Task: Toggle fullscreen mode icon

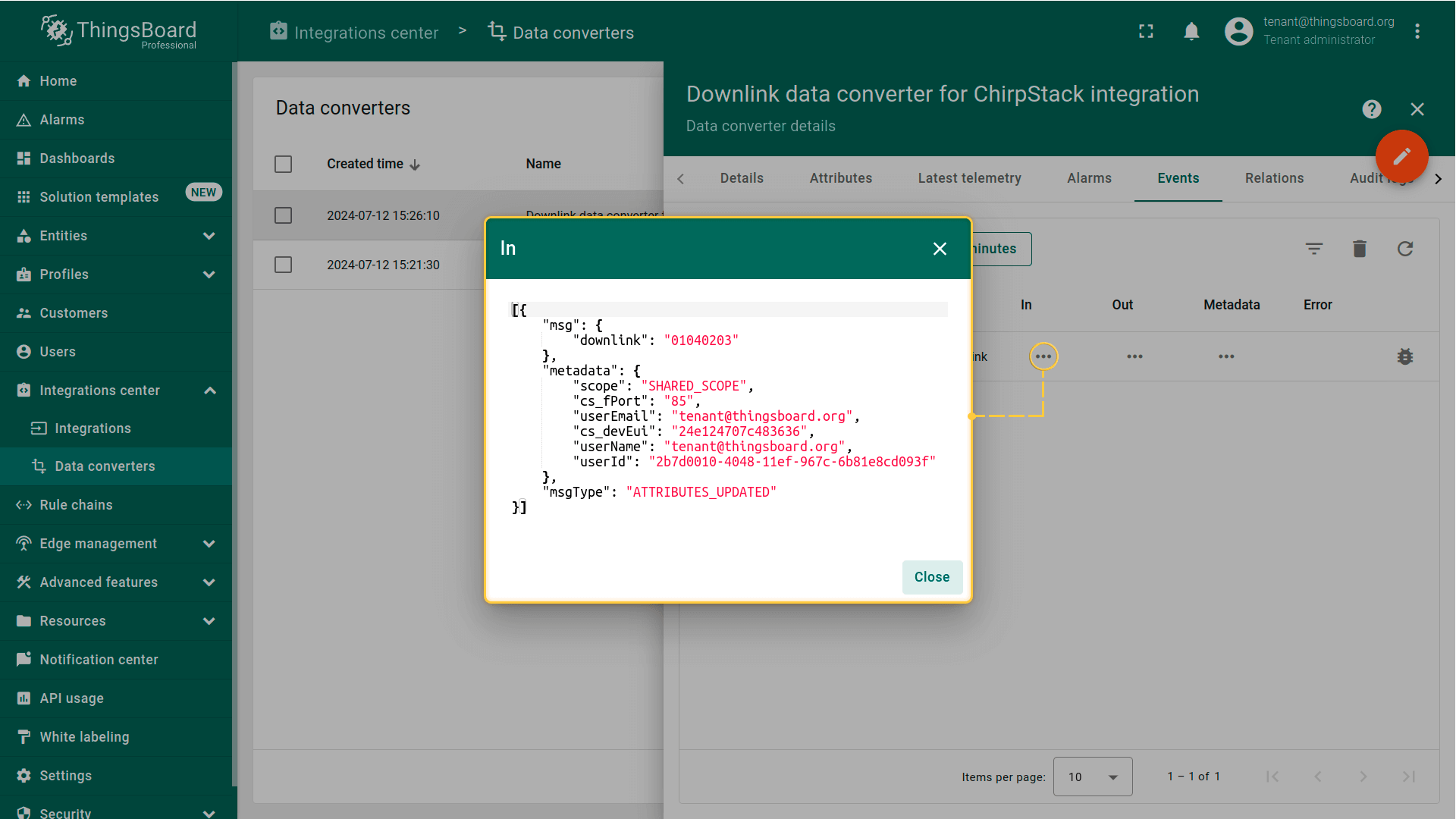Action: click(1146, 31)
